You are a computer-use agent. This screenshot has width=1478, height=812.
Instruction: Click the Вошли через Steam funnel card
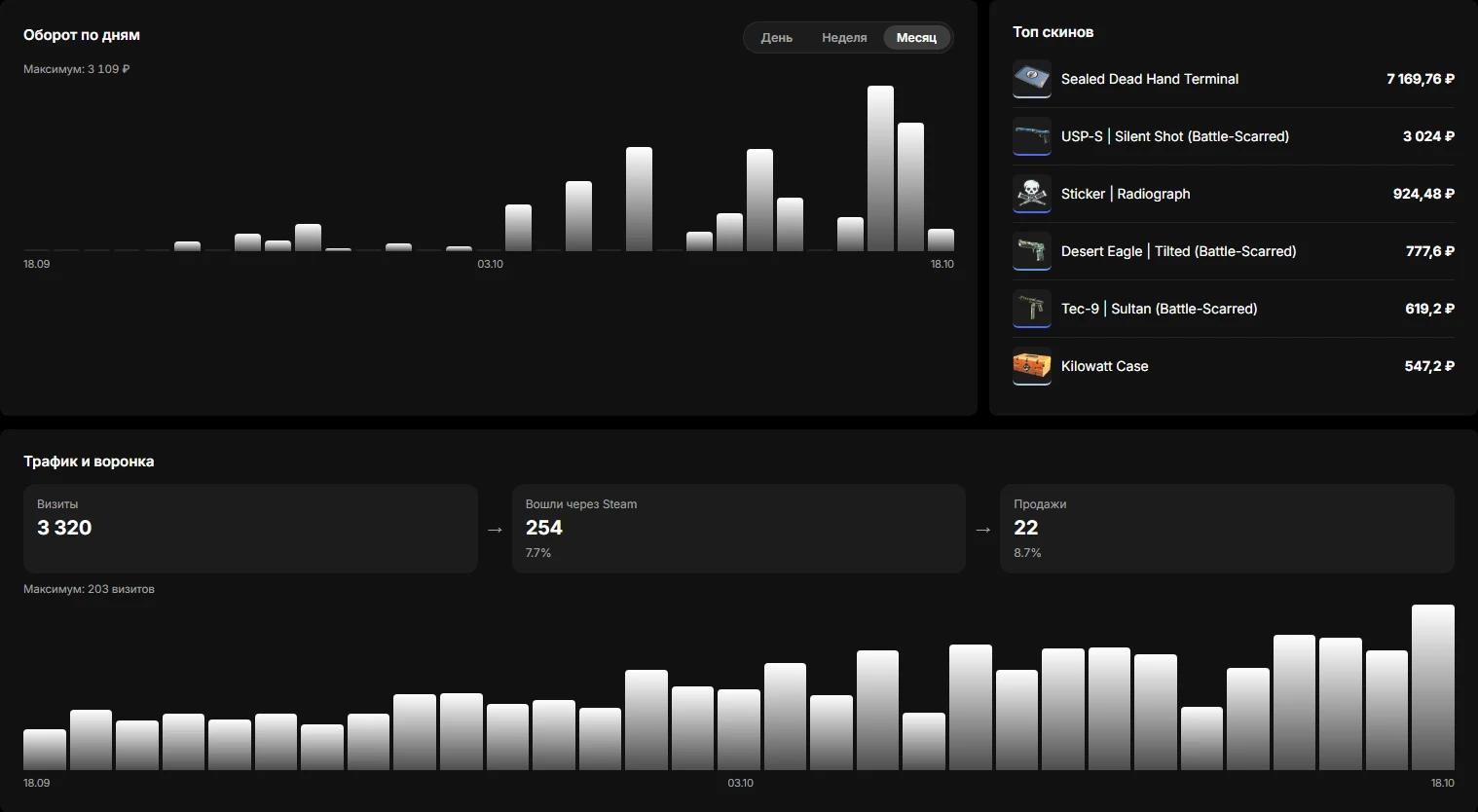coord(738,529)
